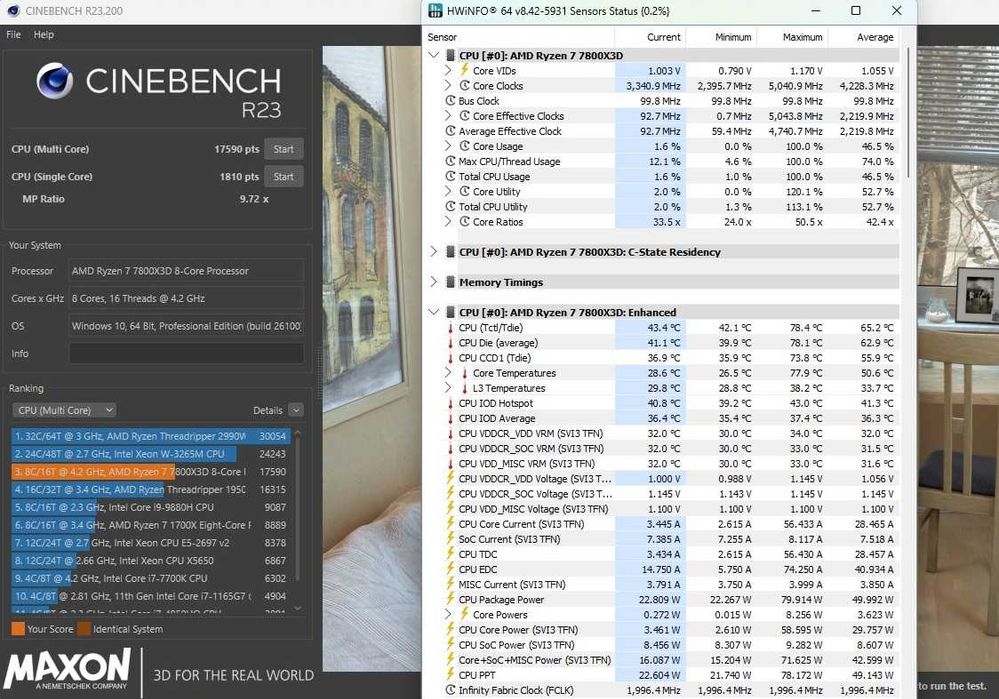
Task: Open the CPU (Multi Core) ranking dropdown
Action: coord(66,410)
